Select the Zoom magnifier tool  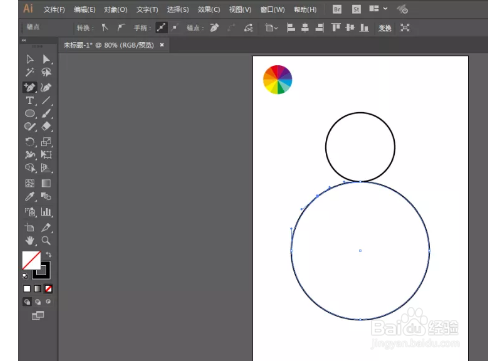46,240
